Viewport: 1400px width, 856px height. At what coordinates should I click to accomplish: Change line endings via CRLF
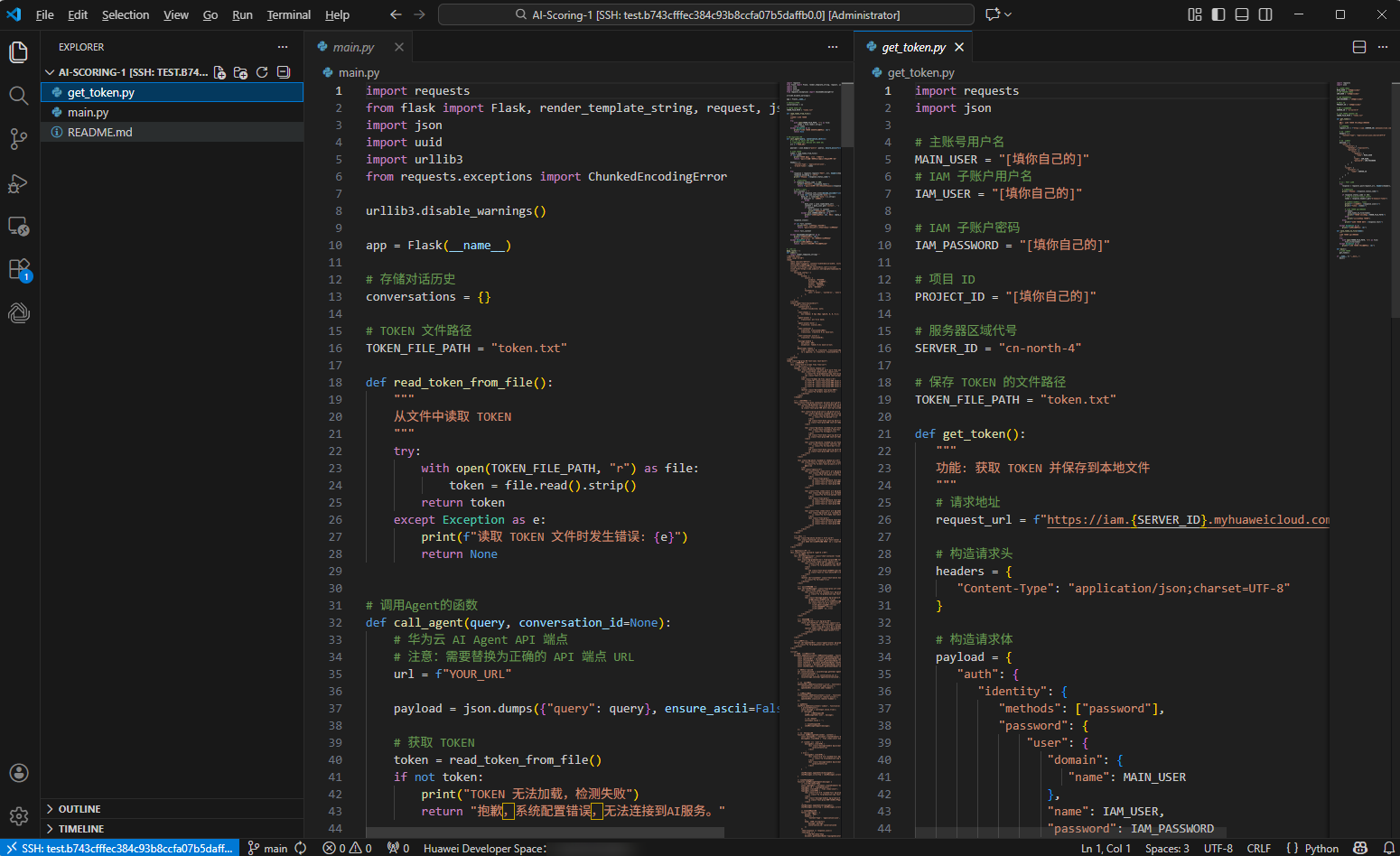pos(1259,848)
